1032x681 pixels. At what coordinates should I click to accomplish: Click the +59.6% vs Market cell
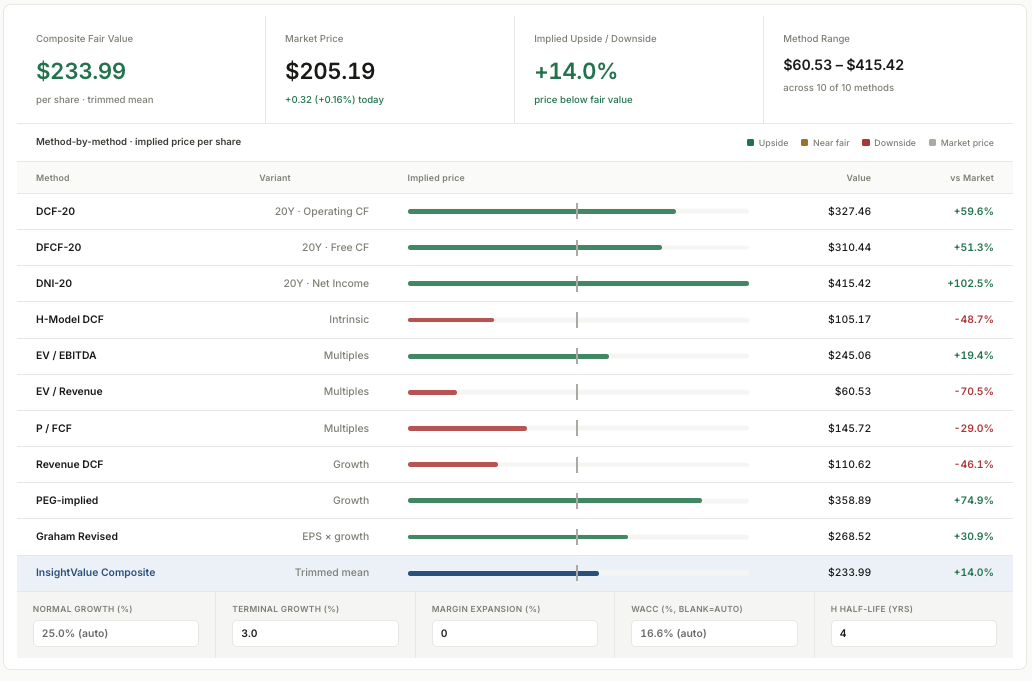[973, 211]
